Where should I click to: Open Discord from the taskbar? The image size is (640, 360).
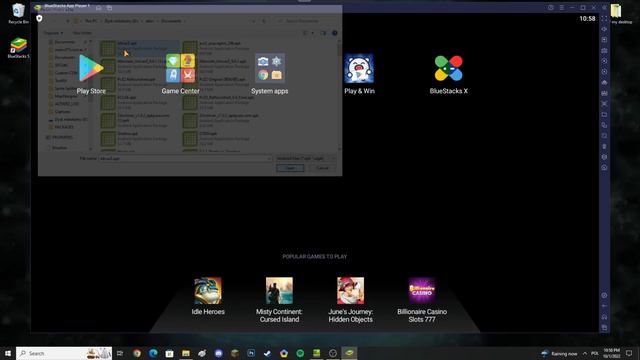pos(218,353)
